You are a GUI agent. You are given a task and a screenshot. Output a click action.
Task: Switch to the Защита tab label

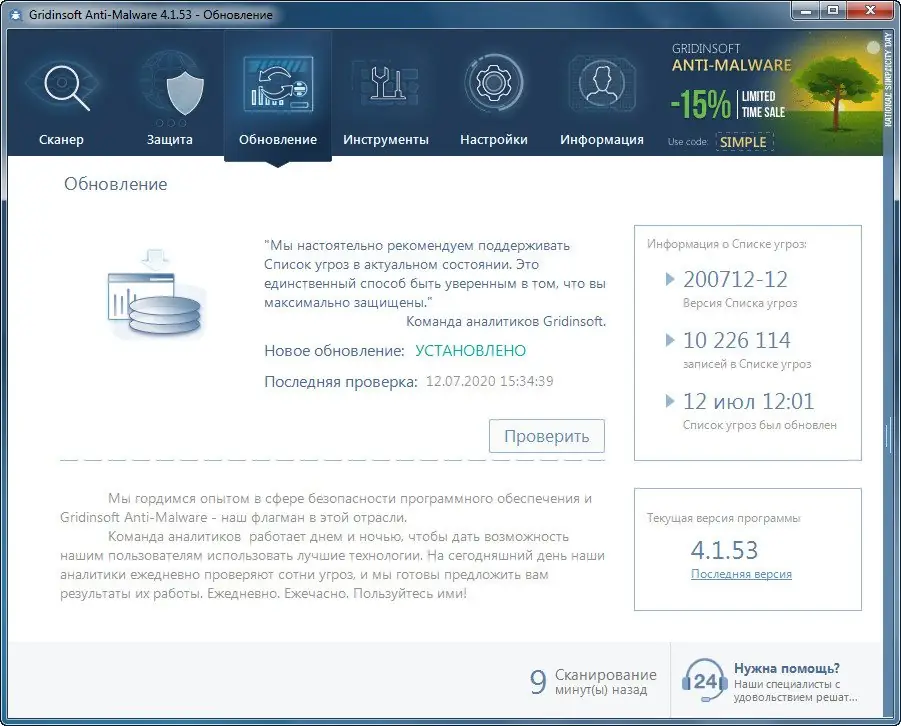click(170, 140)
